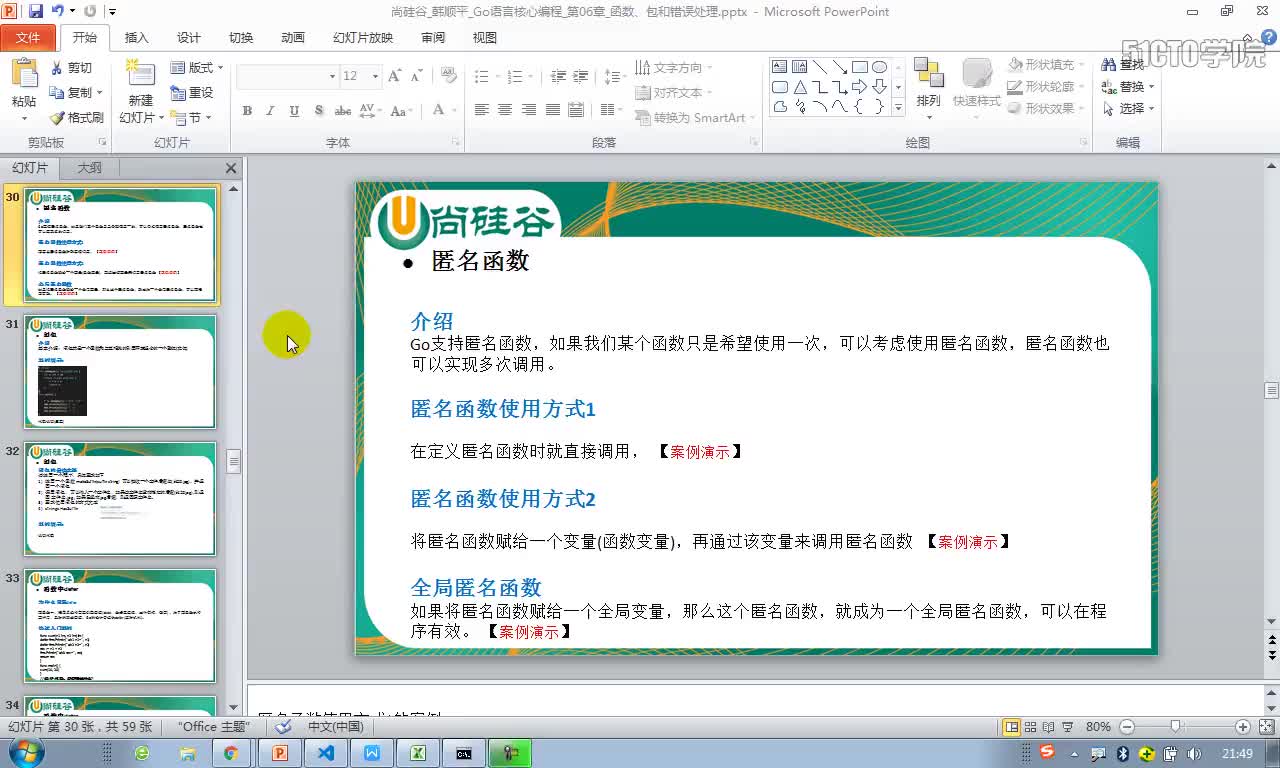Open the font name combo box
This screenshot has width=1280, height=768.
pos(288,76)
